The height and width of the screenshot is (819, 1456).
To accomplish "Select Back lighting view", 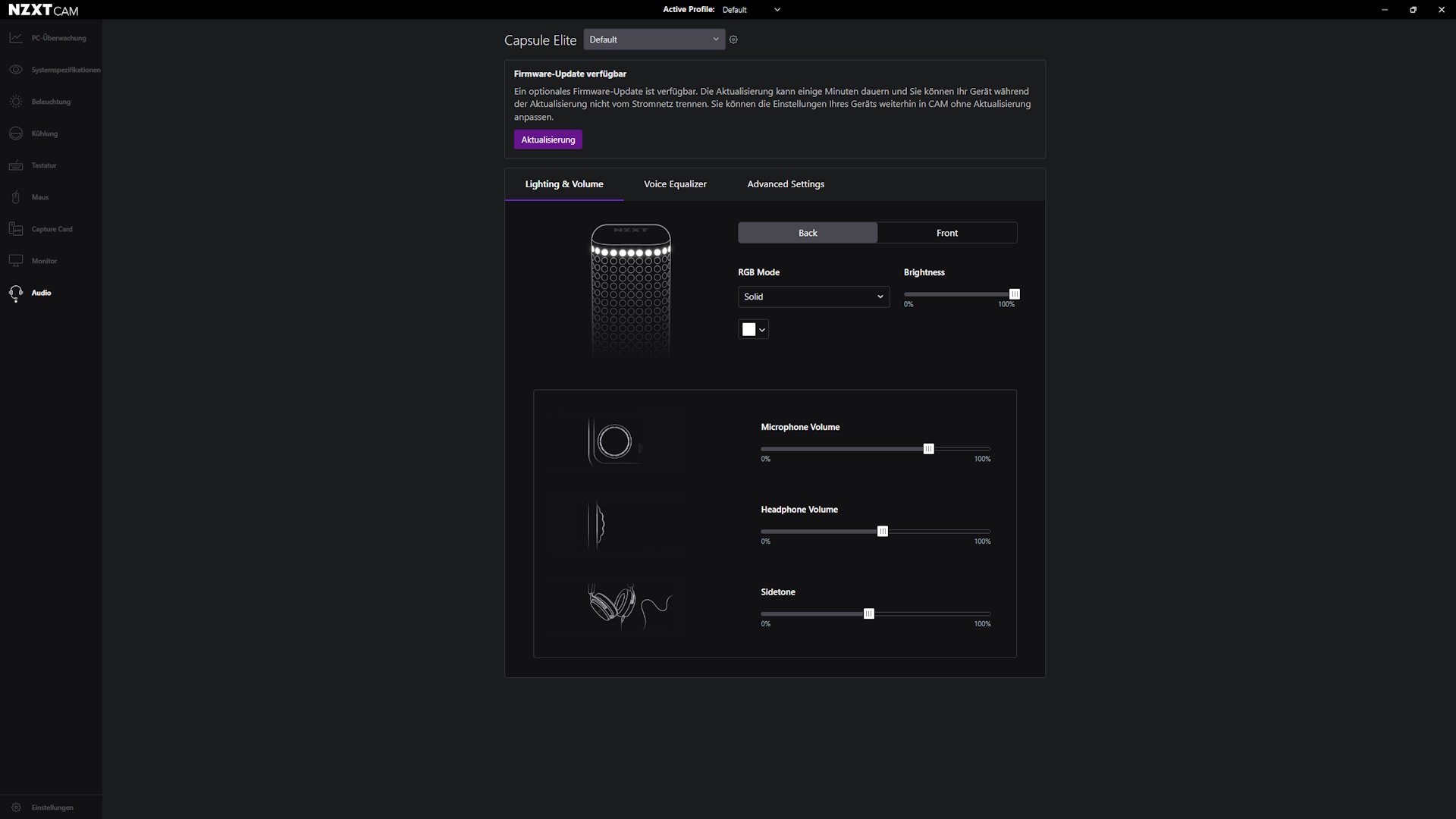I will coord(808,232).
